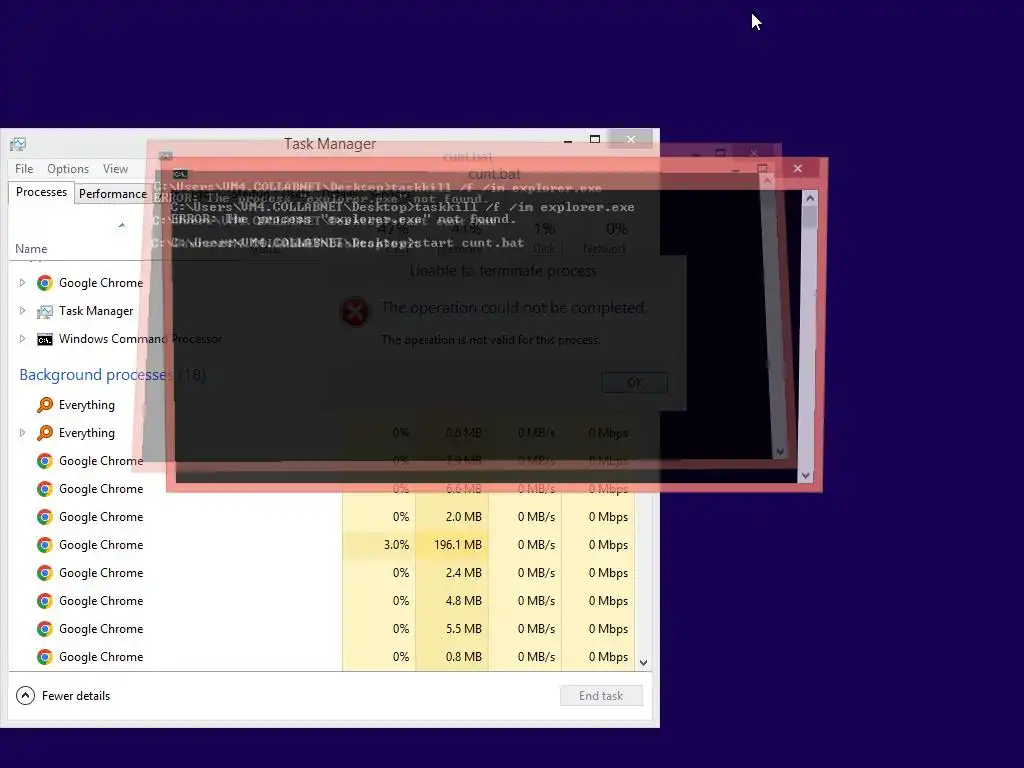Click the Chrome icon of the 2.4 MB row

tap(44, 573)
